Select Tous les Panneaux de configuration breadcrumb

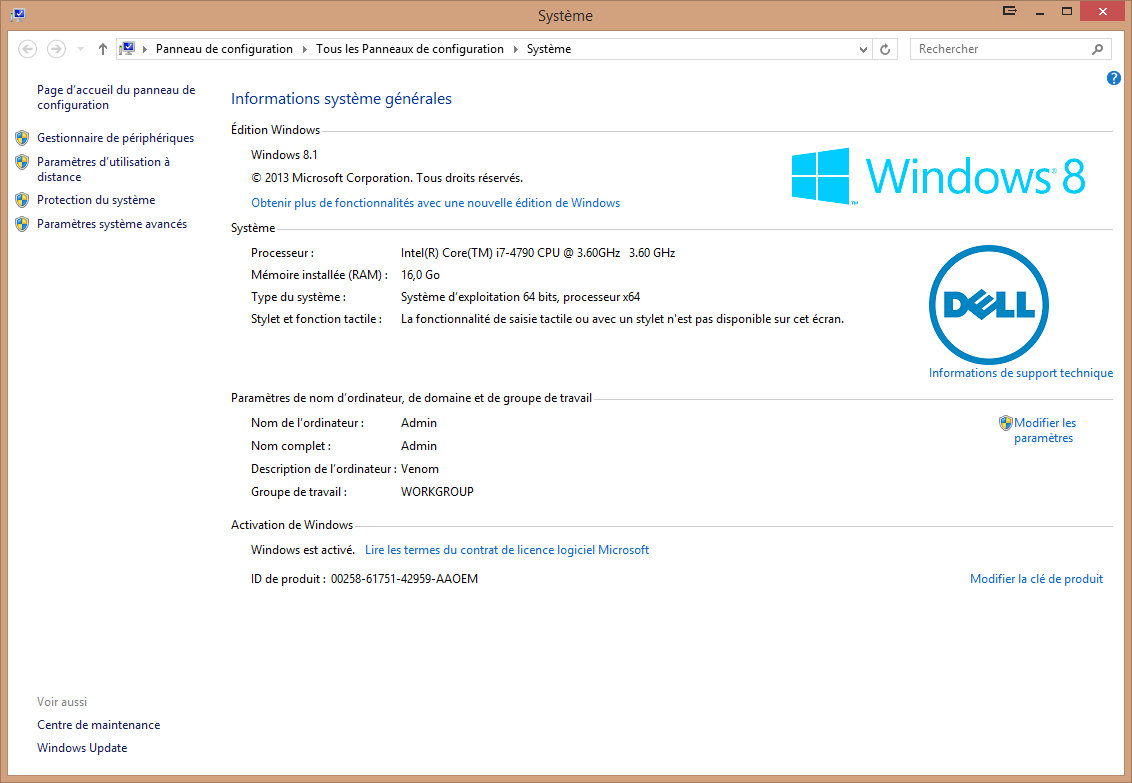click(x=410, y=49)
